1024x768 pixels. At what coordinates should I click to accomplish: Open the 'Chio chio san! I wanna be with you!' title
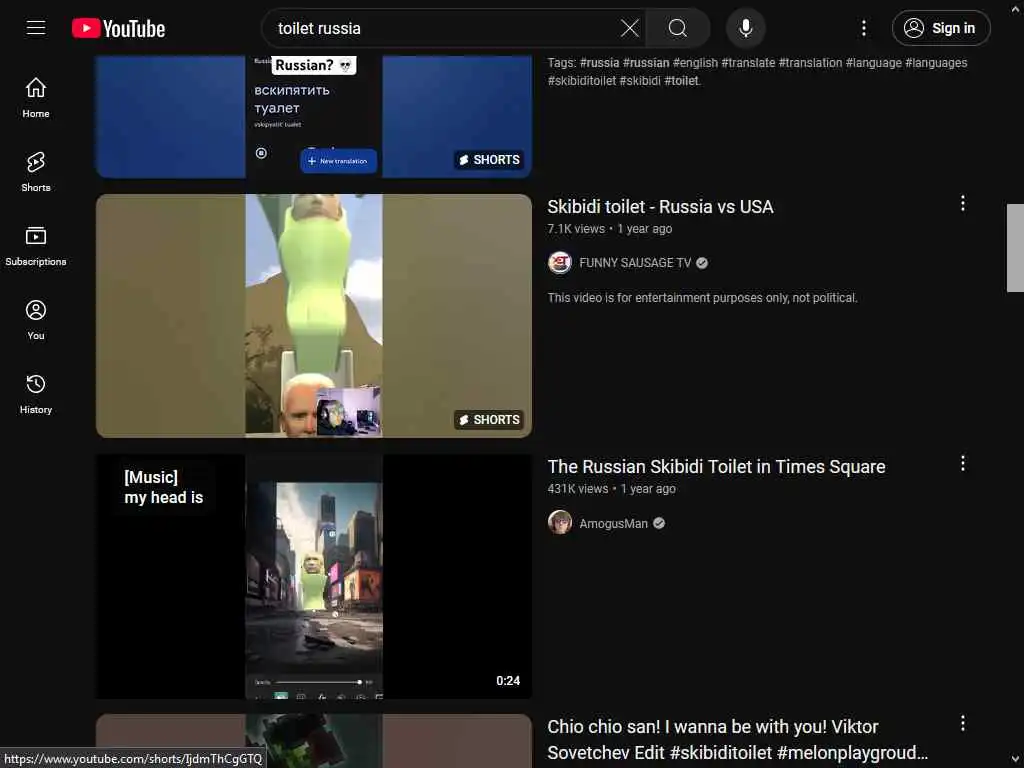(x=737, y=740)
